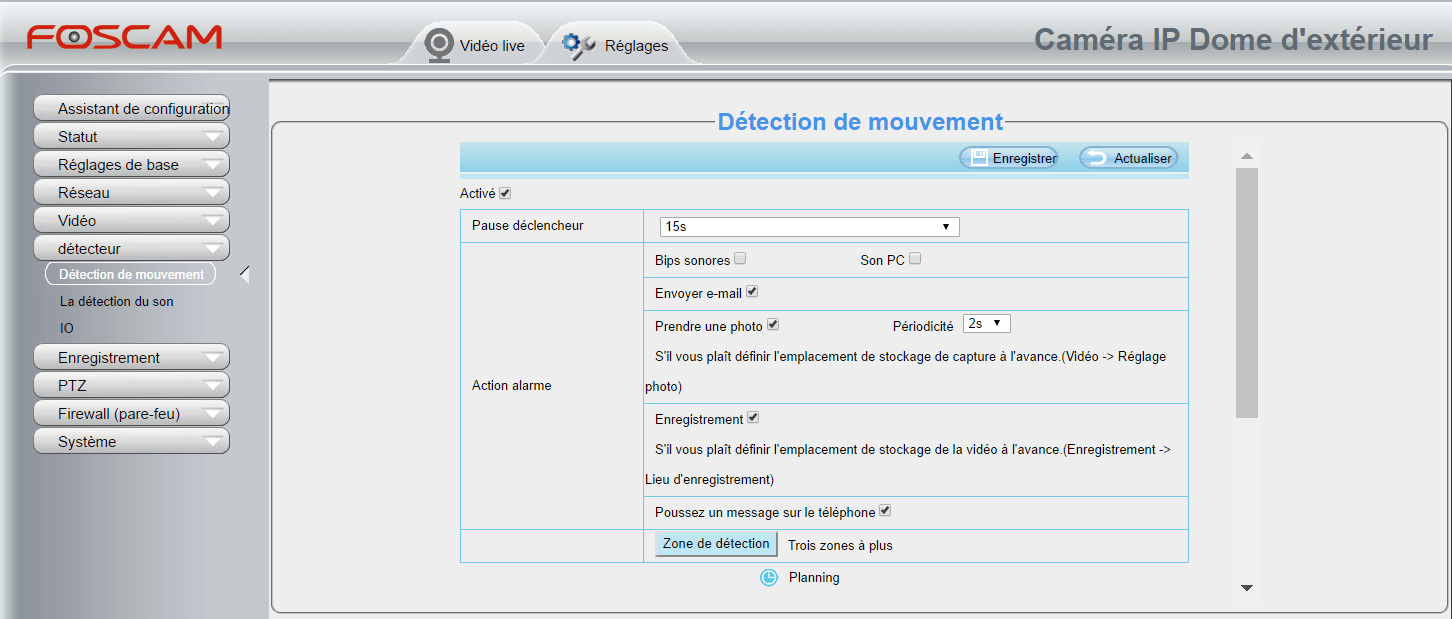Screen dimensions: 1452x619
Task: Click the Caméra IP Dome d'extérieur title
Action: (x=1233, y=40)
